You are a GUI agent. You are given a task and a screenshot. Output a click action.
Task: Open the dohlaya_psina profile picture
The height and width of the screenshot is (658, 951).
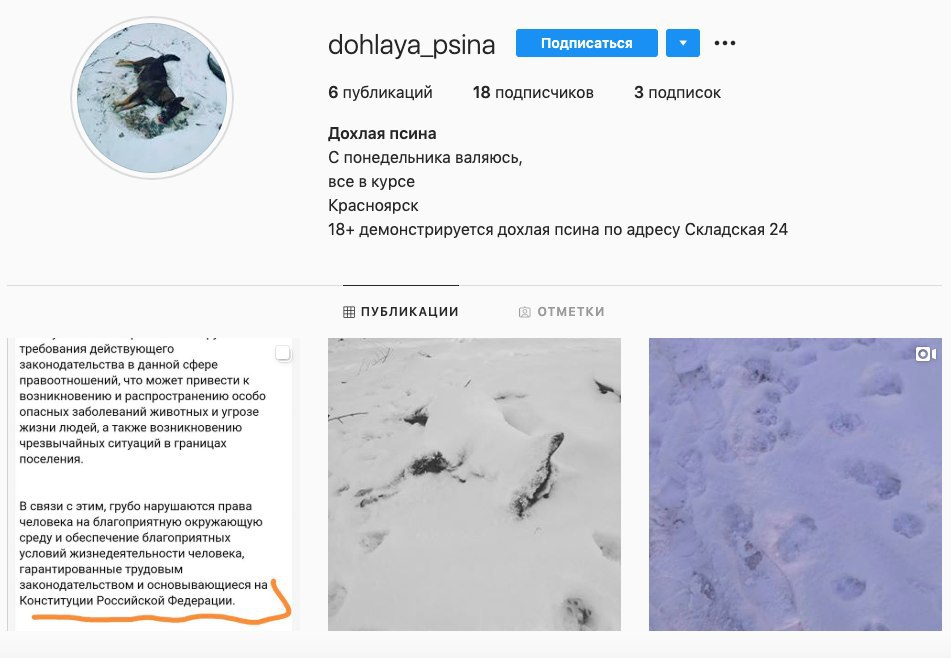click(x=152, y=98)
